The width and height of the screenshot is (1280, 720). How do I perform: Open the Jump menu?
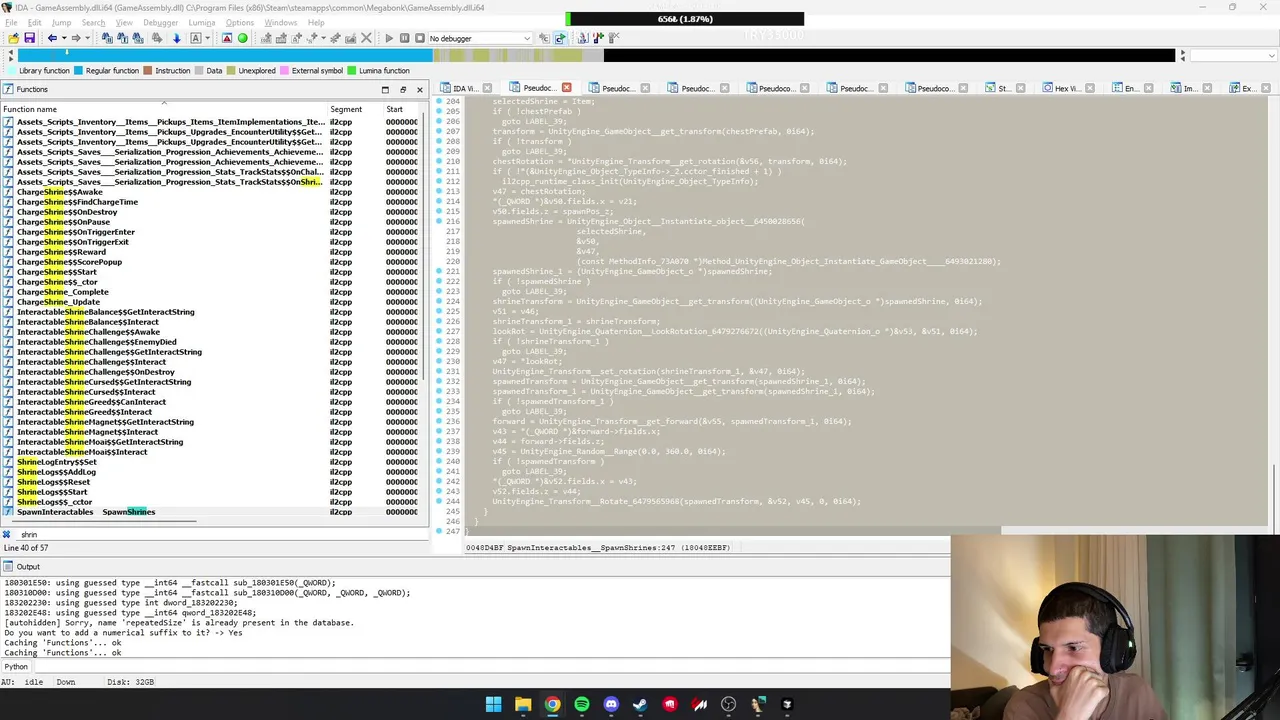[61, 22]
